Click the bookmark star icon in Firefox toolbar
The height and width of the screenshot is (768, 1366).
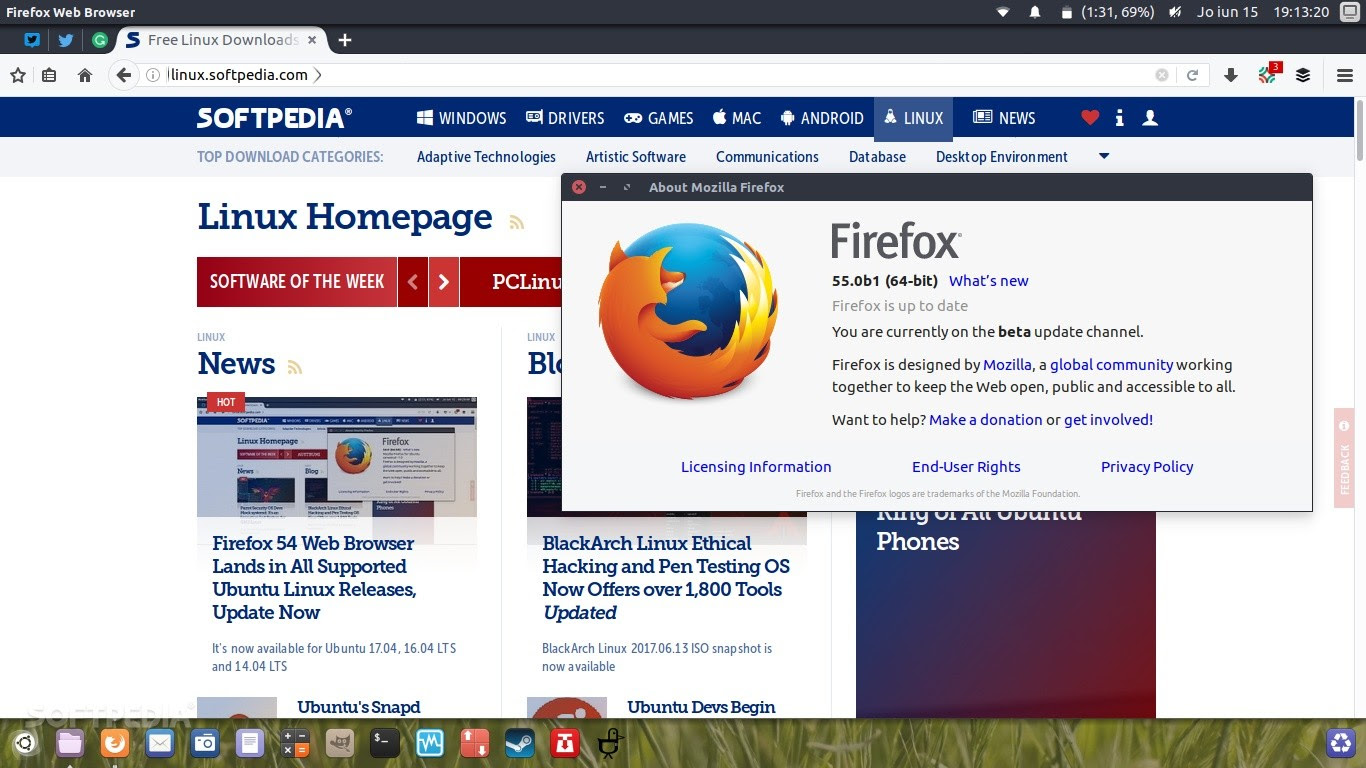17,75
